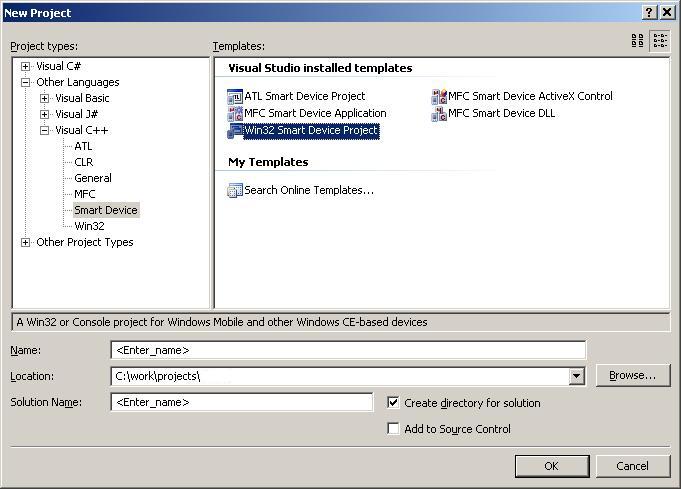
Task: Select the ATL Smart Device Project icon
Action: [x=235, y=97]
